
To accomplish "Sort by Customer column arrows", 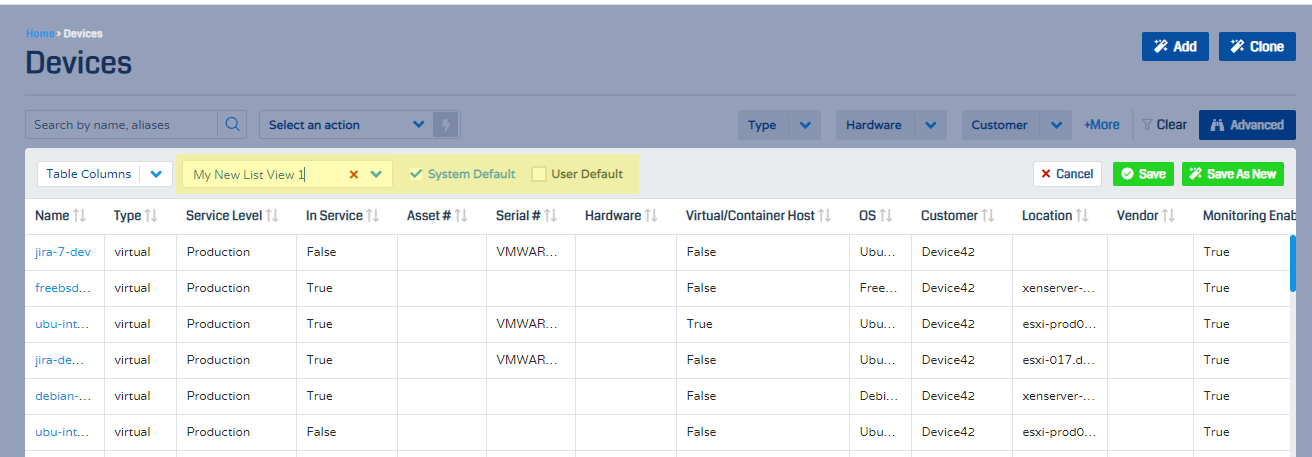I will click(988, 216).
